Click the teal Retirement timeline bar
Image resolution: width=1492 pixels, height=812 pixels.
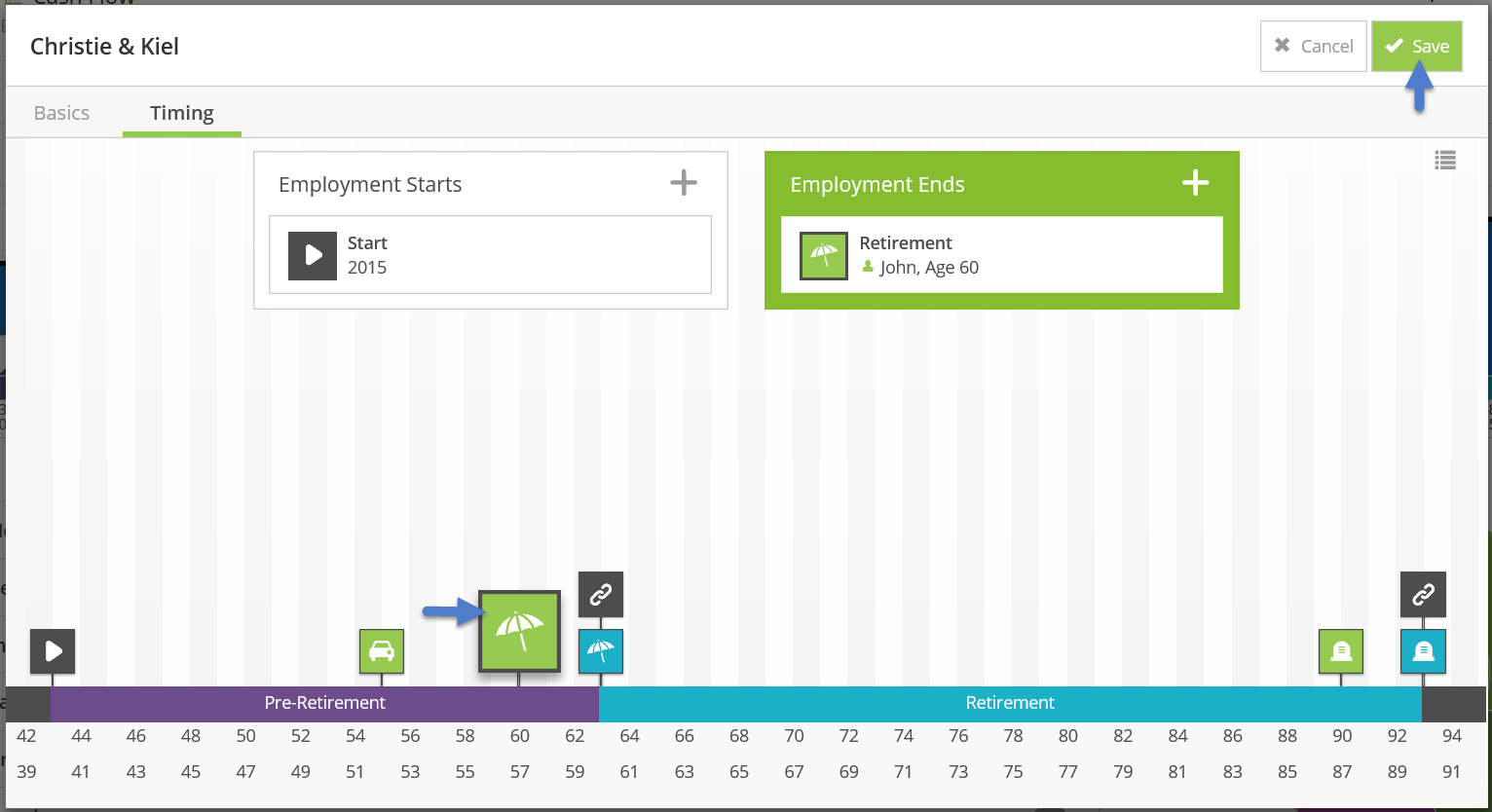click(x=1010, y=703)
